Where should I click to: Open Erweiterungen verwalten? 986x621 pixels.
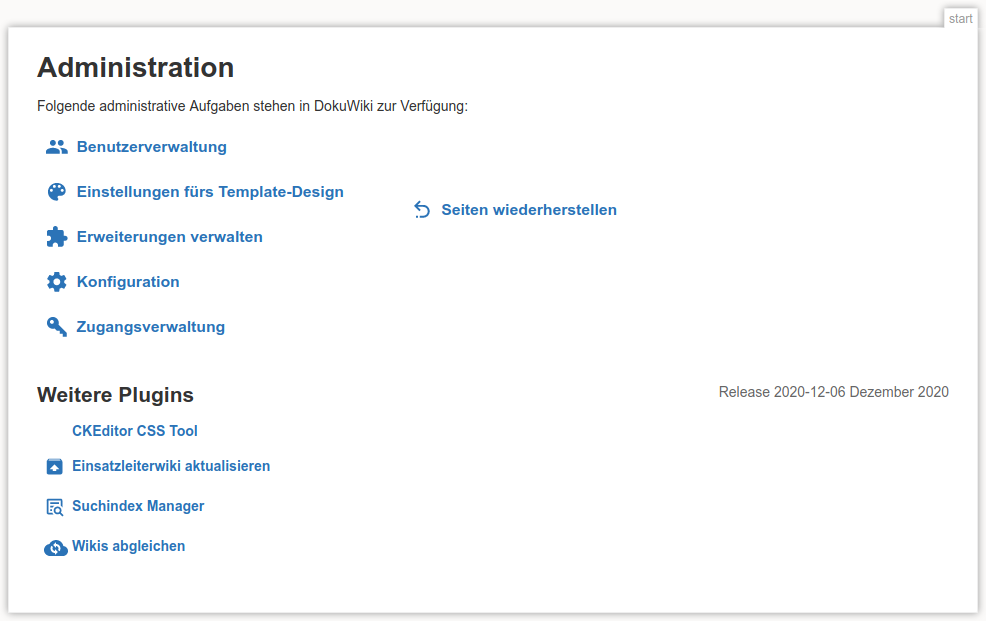[x=169, y=236]
